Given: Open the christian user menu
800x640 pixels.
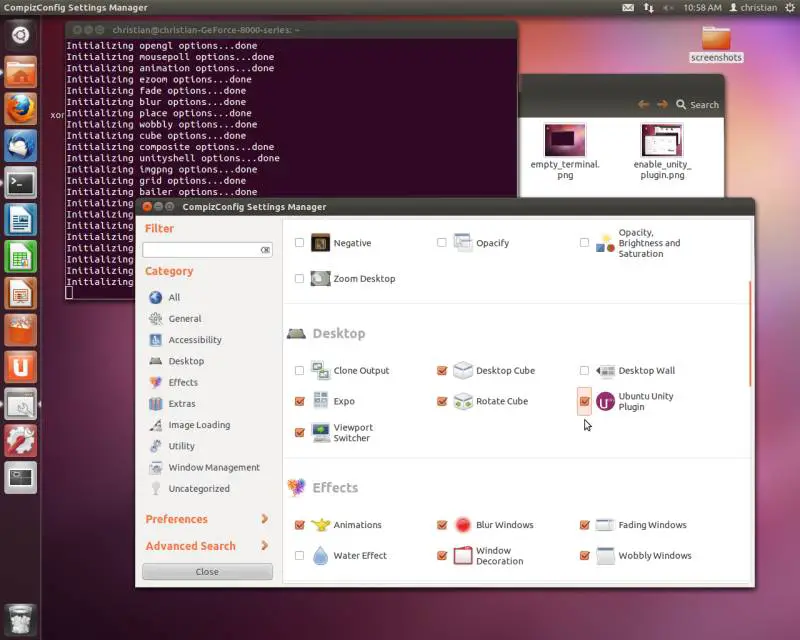Looking at the screenshot, I should point(753,8).
